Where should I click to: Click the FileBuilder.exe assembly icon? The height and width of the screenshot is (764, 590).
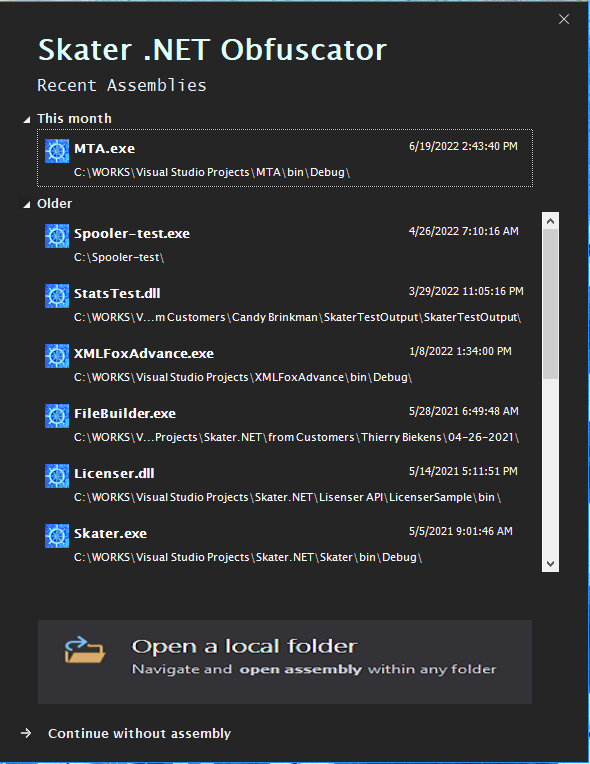coord(57,416)
